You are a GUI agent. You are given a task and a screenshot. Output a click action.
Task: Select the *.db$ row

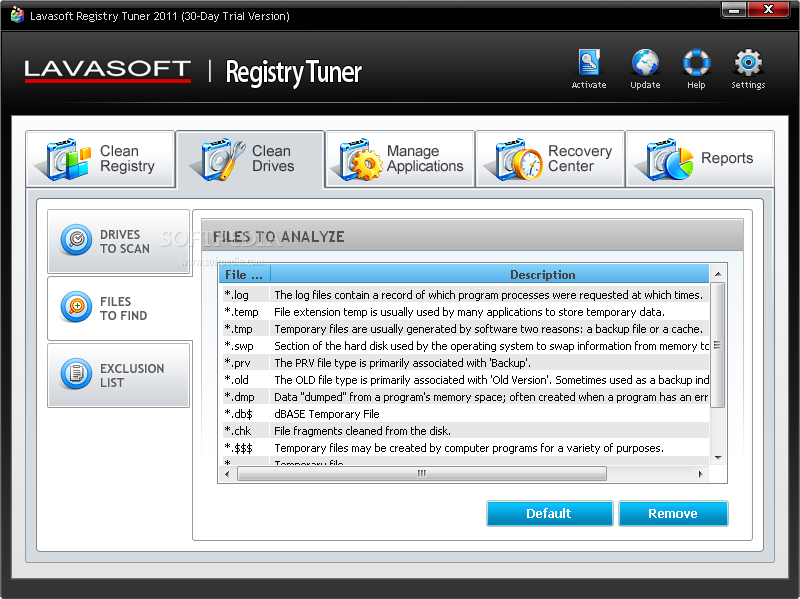(465, 414)
